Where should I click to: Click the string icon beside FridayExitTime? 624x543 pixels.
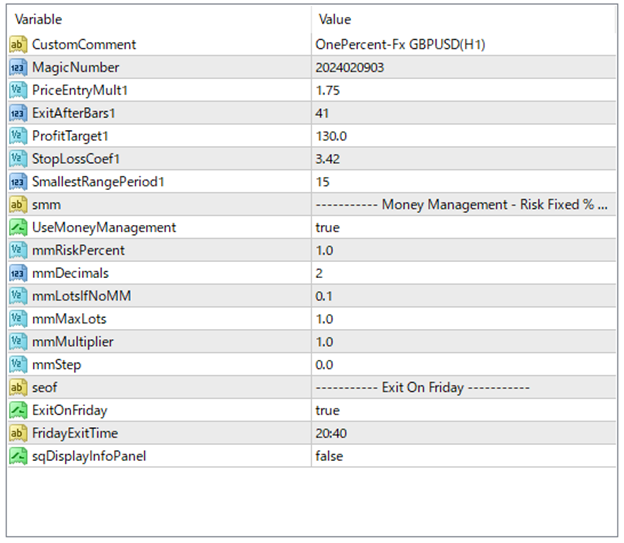click(x=17, y=433)
